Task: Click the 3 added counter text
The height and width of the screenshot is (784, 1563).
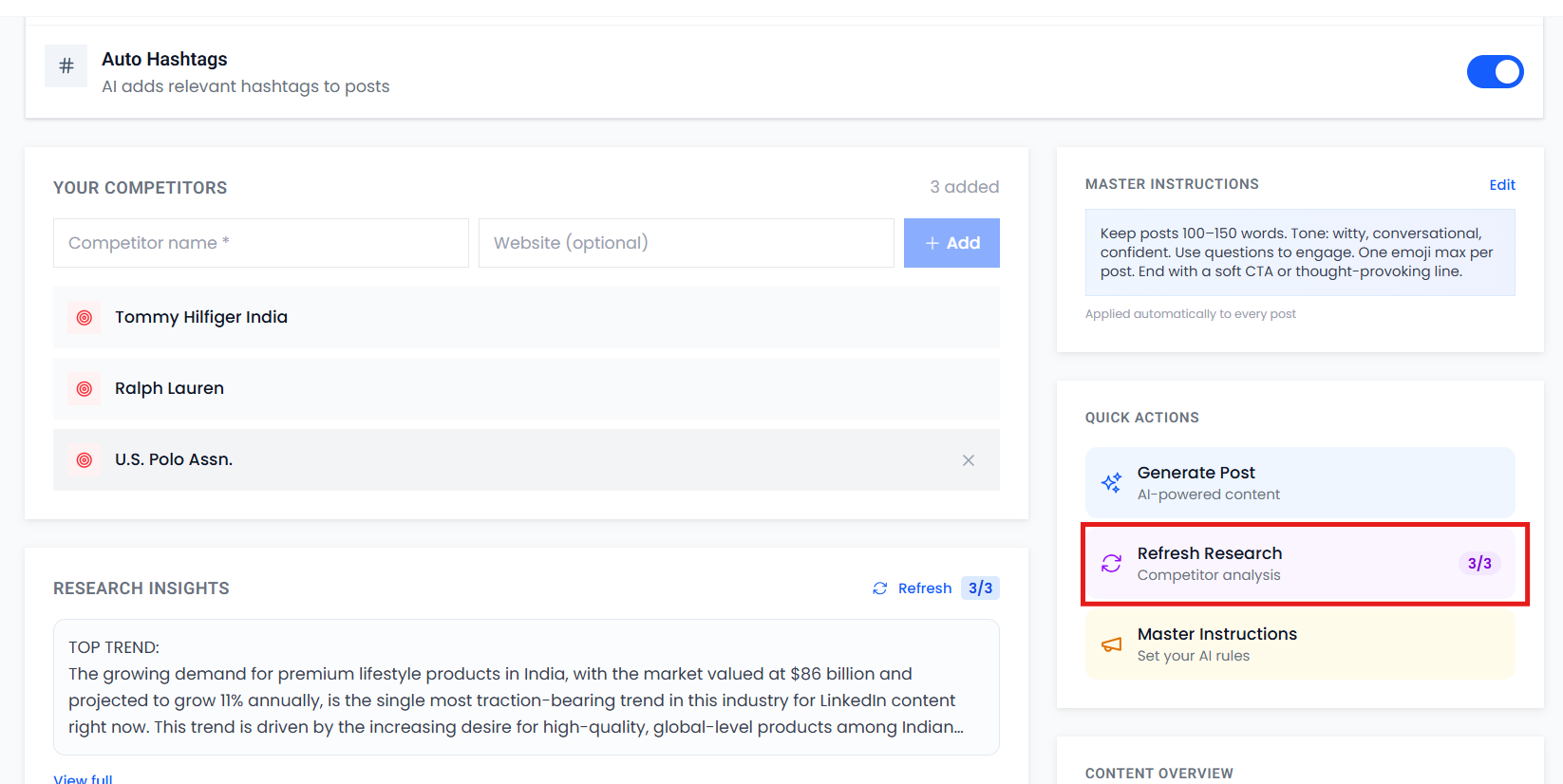Action: tap(964, 187)
